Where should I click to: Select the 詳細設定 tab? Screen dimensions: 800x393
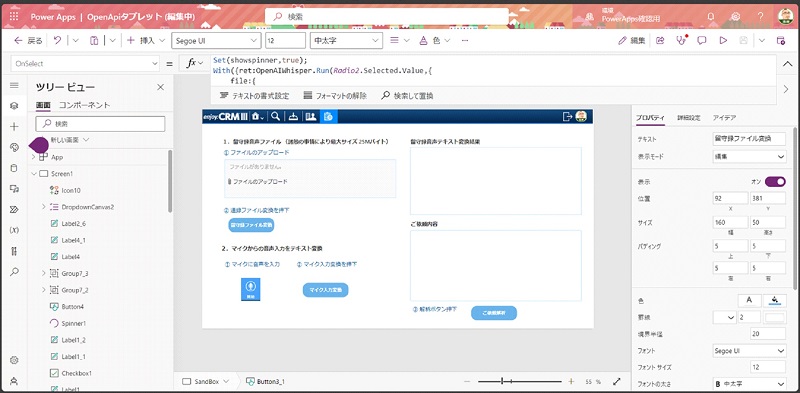pos(688,117)
